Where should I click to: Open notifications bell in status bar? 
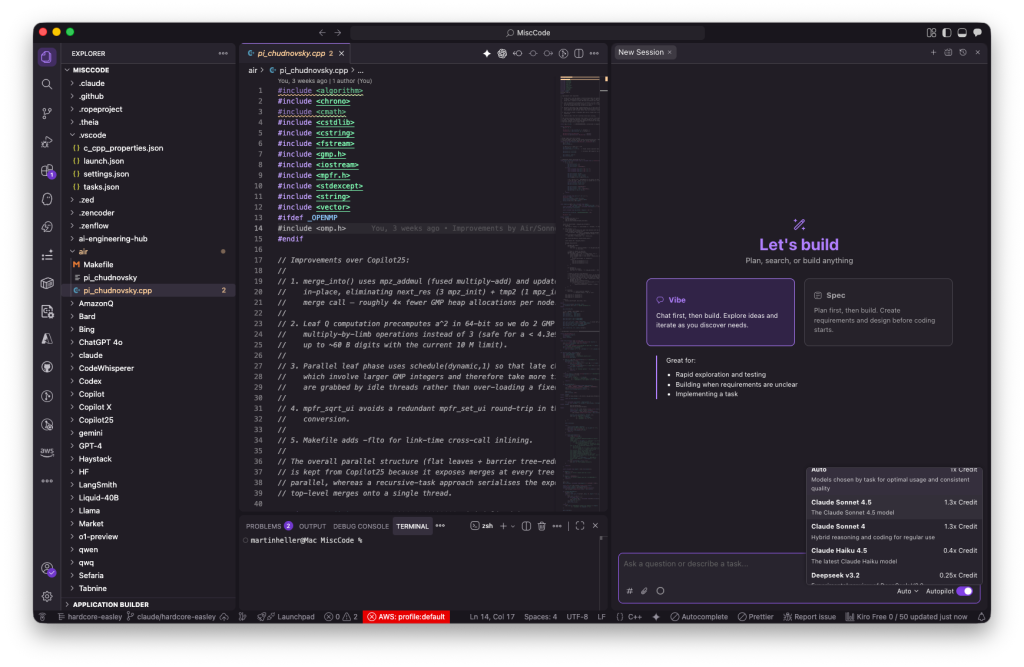(x=981, y=617)
